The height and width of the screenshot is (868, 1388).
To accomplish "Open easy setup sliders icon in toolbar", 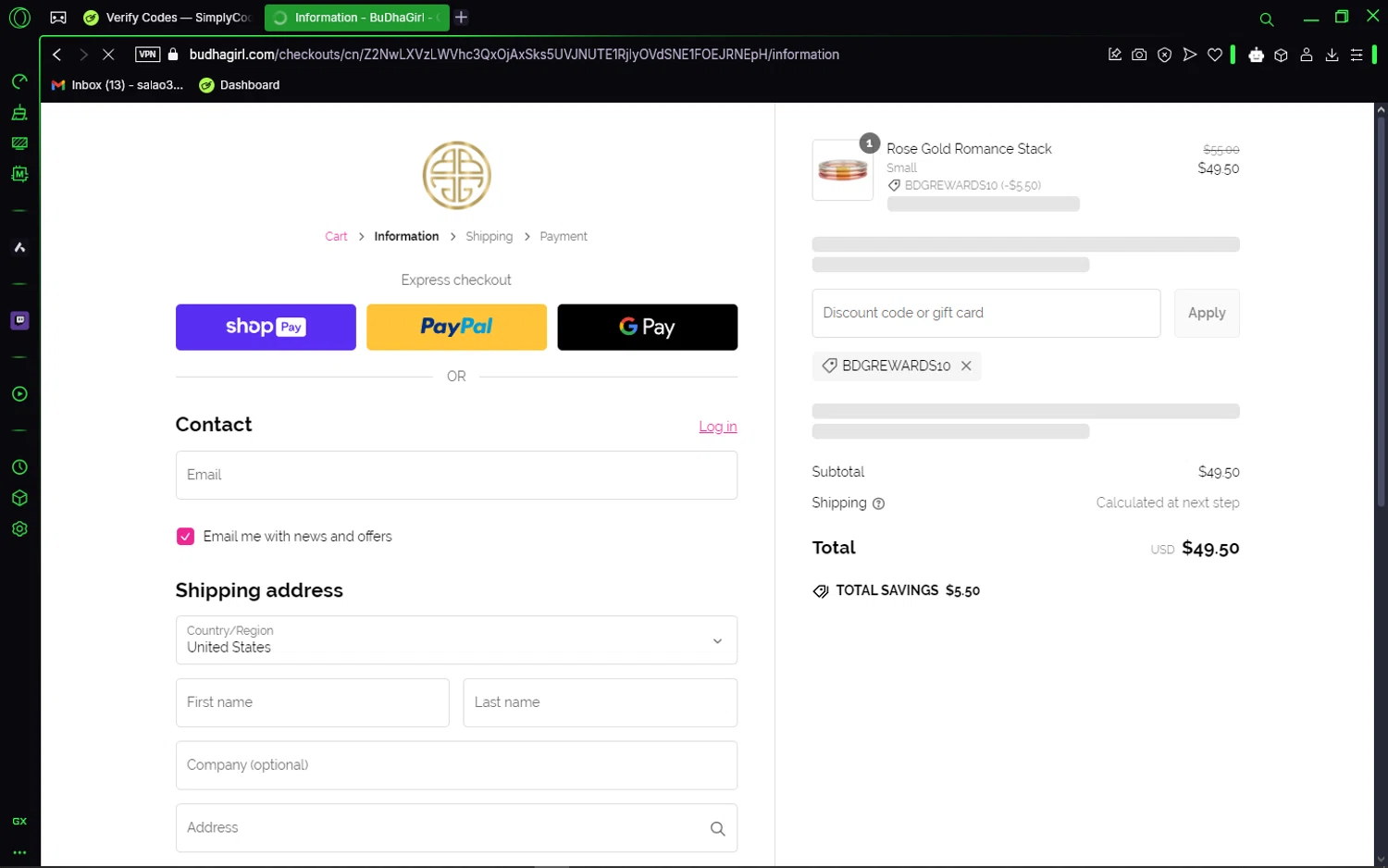I will (1357, 55).
